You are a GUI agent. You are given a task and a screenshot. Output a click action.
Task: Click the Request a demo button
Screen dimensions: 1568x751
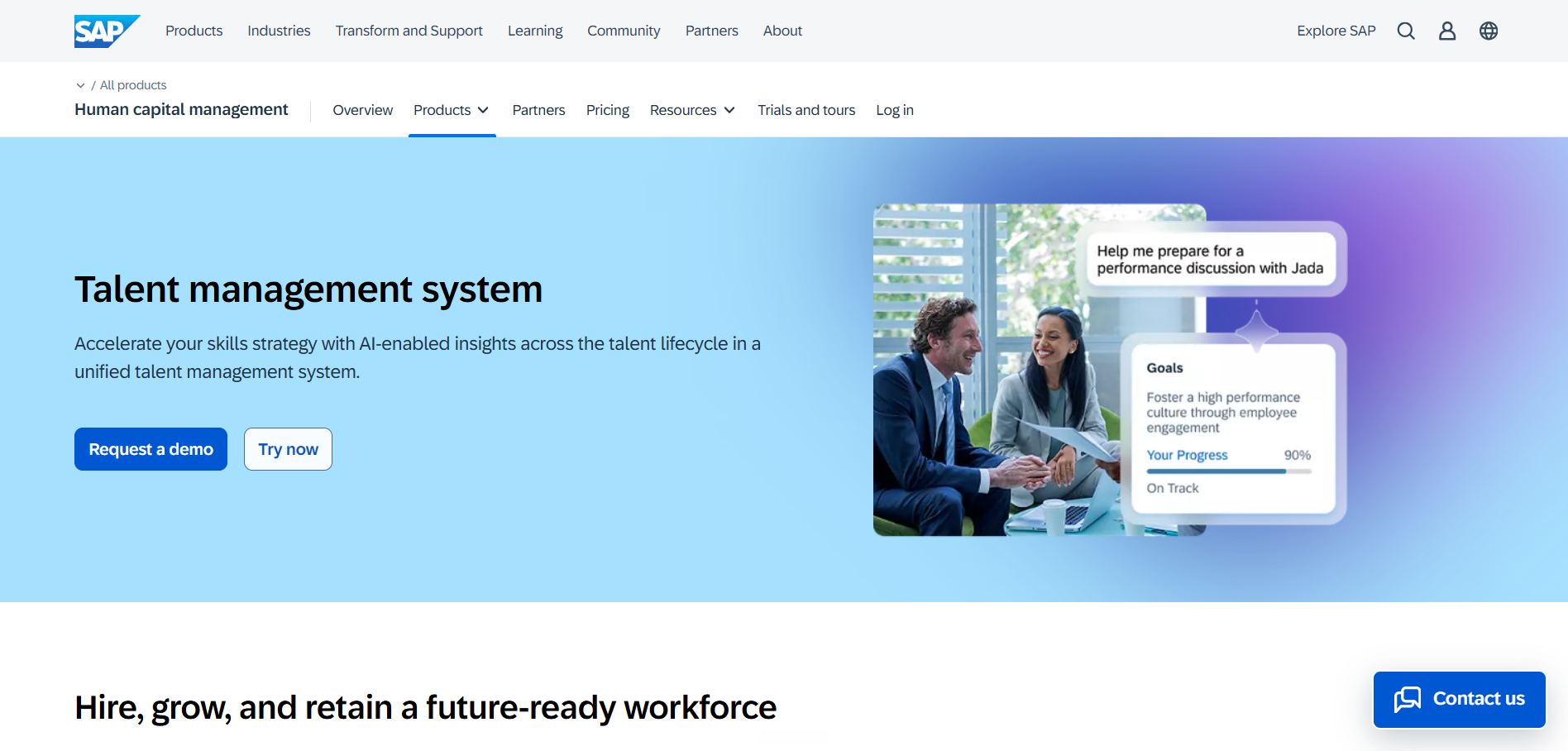pyautogui.click(x=151, y=449)
